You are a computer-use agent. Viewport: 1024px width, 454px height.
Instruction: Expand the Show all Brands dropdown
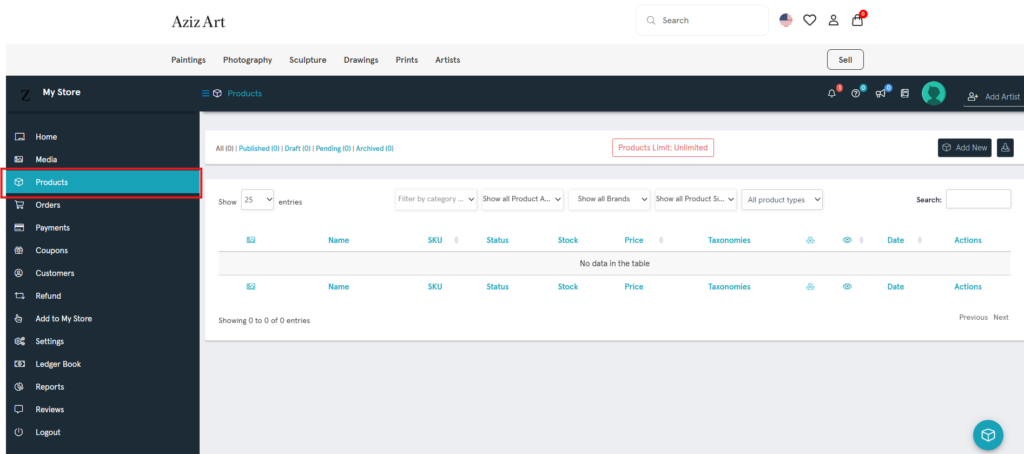[609, 200]
